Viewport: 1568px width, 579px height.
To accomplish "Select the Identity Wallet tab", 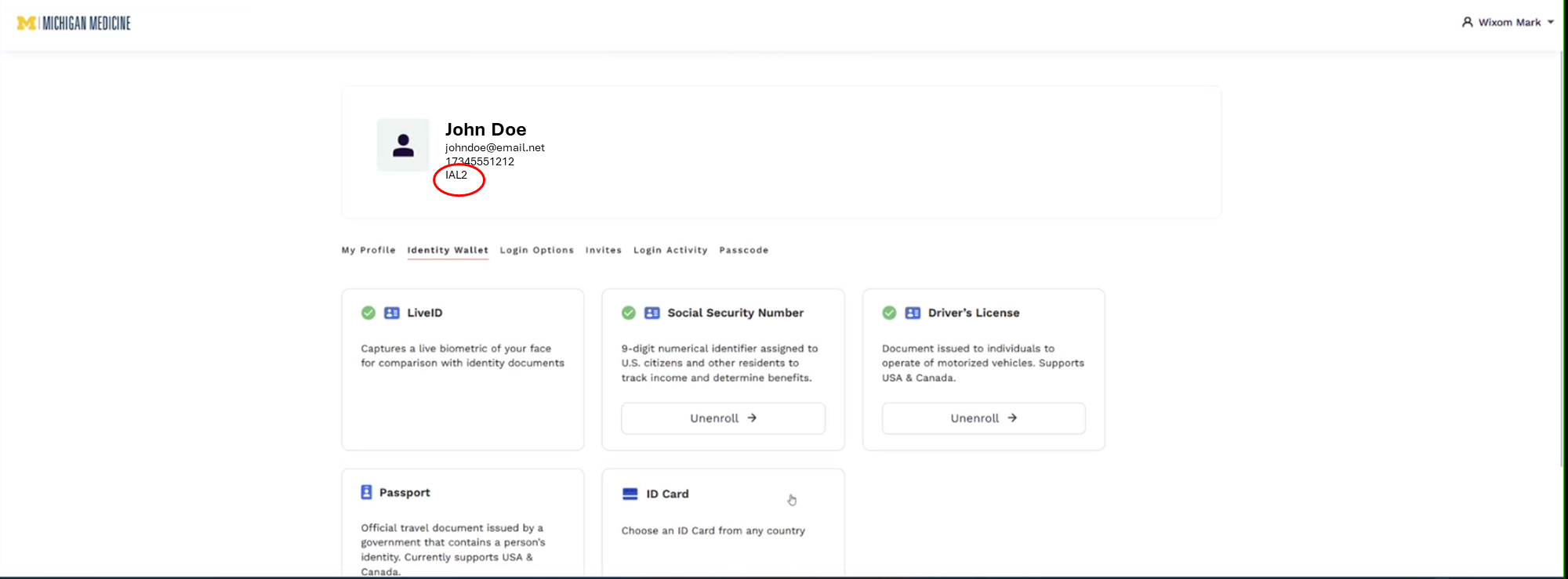I will pyautogui.click(x=448, y=250).
